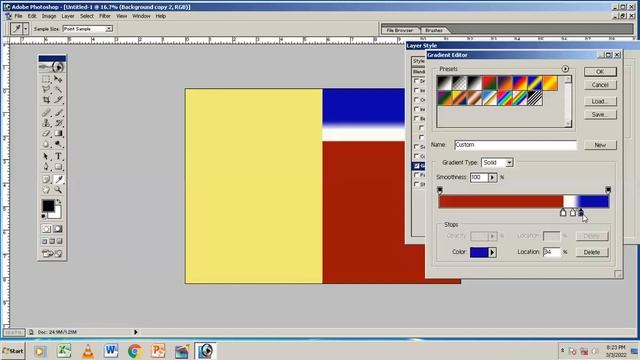Delete the selected color stop
The height and width of the screenshot is (360, 640).
pos(592,252)
